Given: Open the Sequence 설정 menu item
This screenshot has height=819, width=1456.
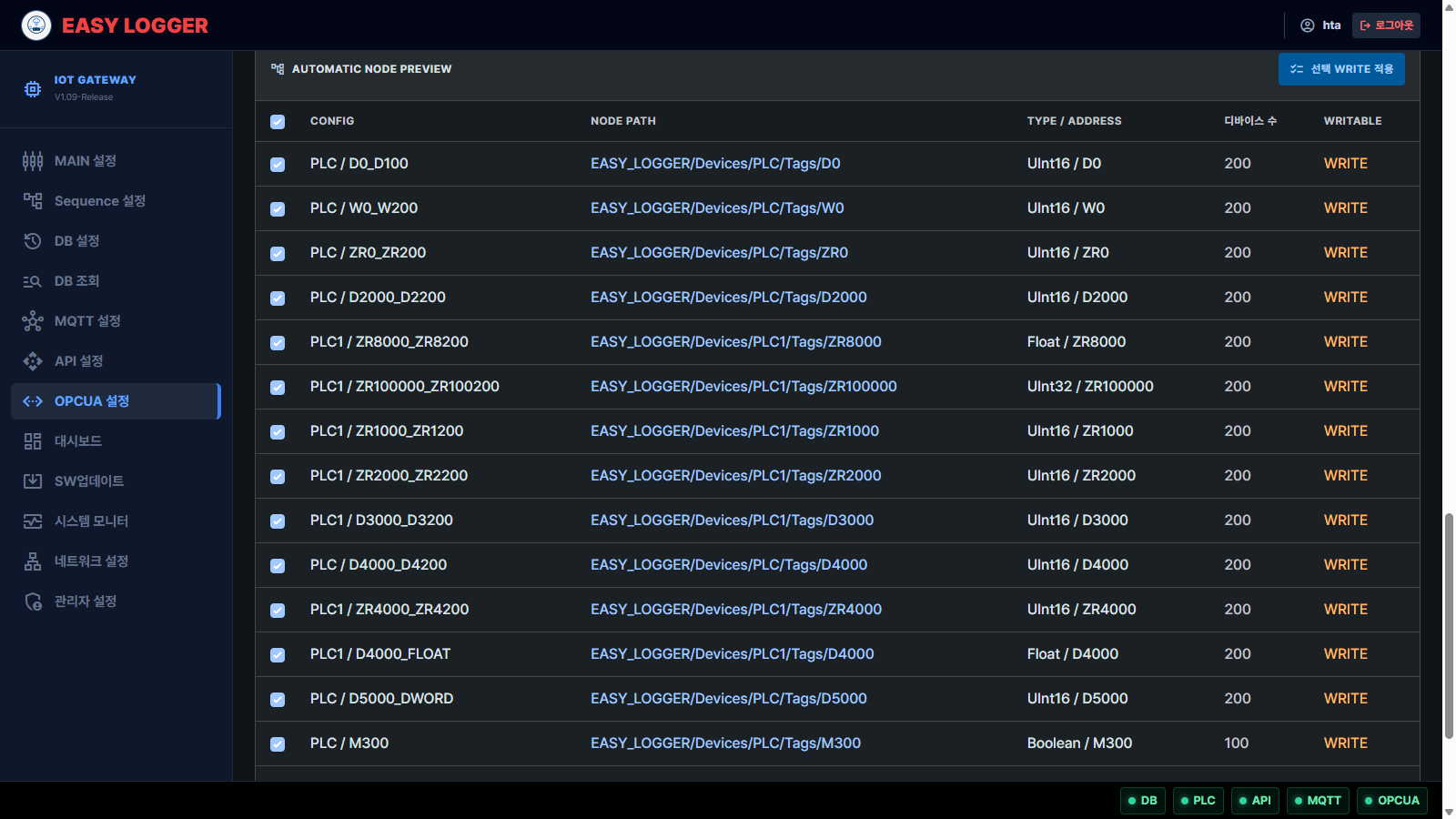Looking at the screenshot, I should point(116,201).
